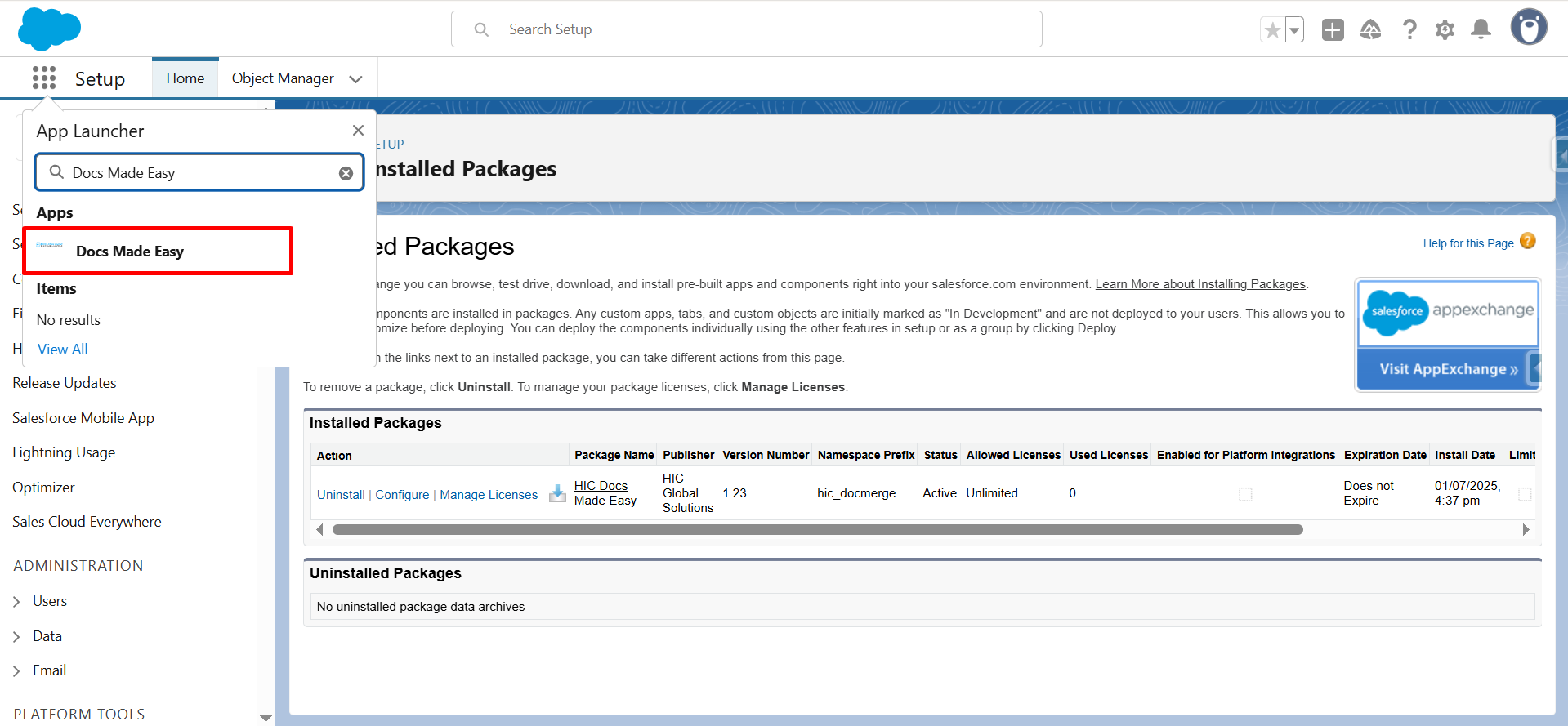Toggle Enabled for Platform Integrations checkbox
The width and height of the screenshot is (1568, 726).
[x=1245, y=494]
